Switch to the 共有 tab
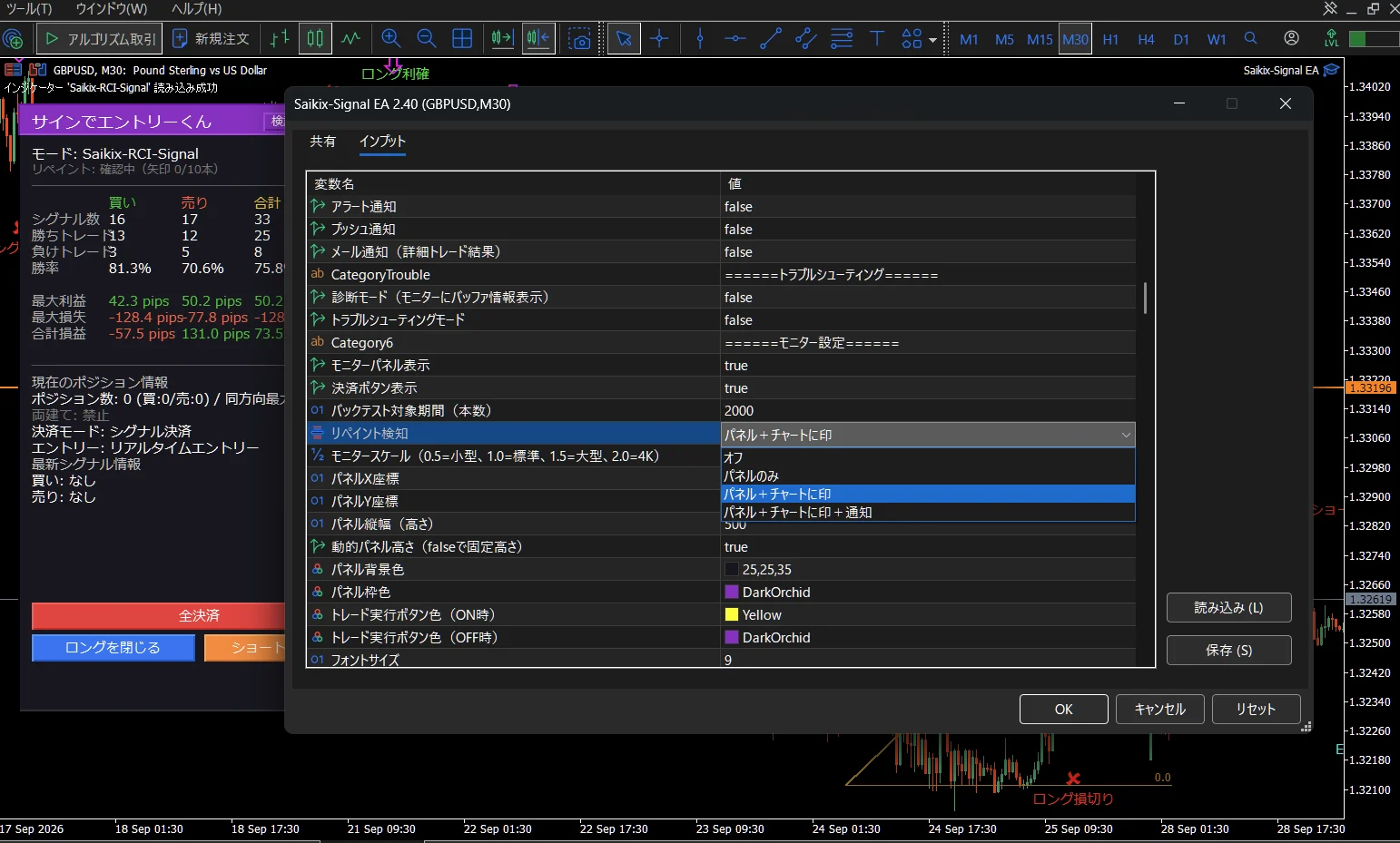 click(x=322, y=142)
